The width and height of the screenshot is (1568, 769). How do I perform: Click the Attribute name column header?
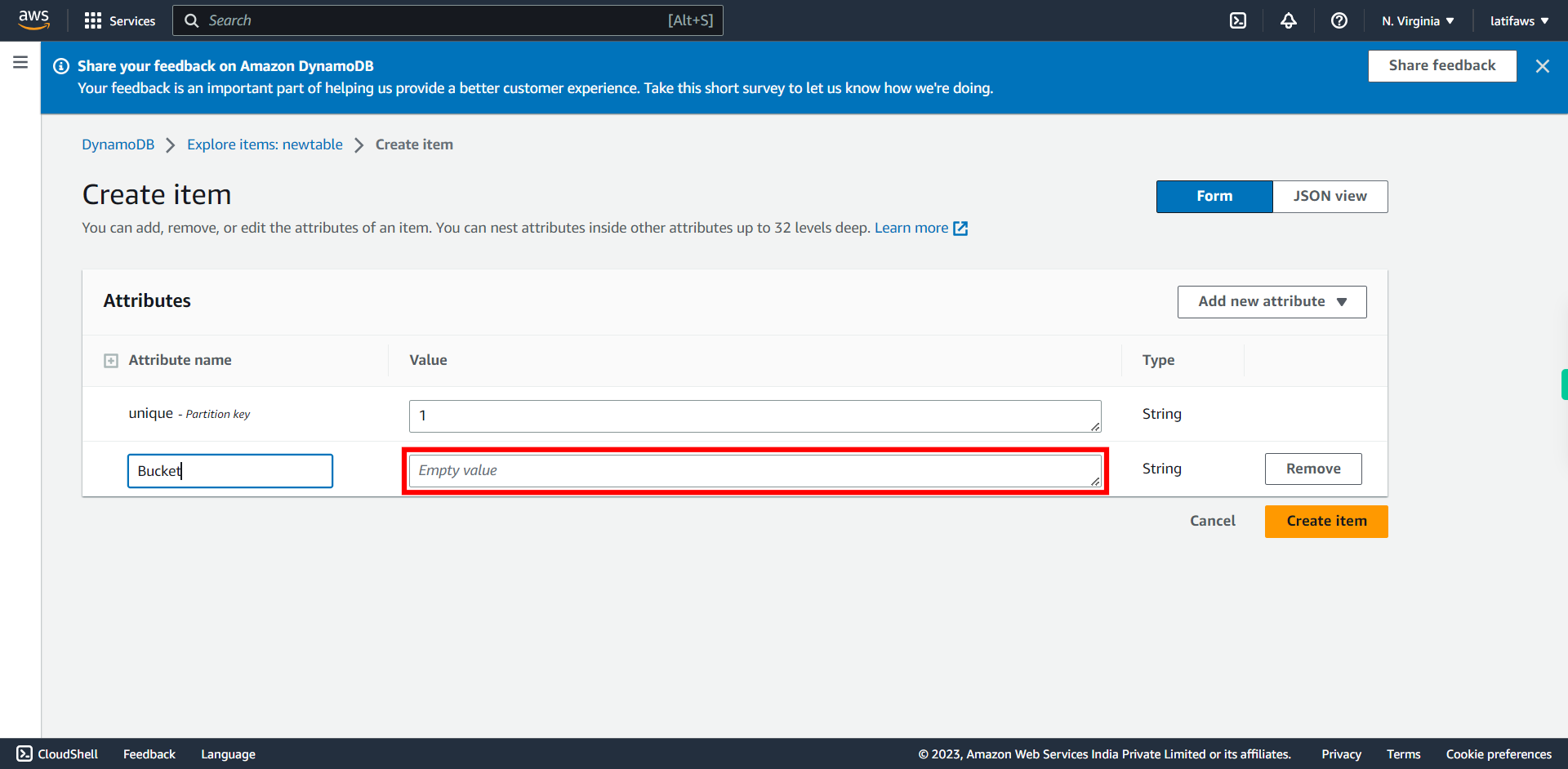point(180,360)
